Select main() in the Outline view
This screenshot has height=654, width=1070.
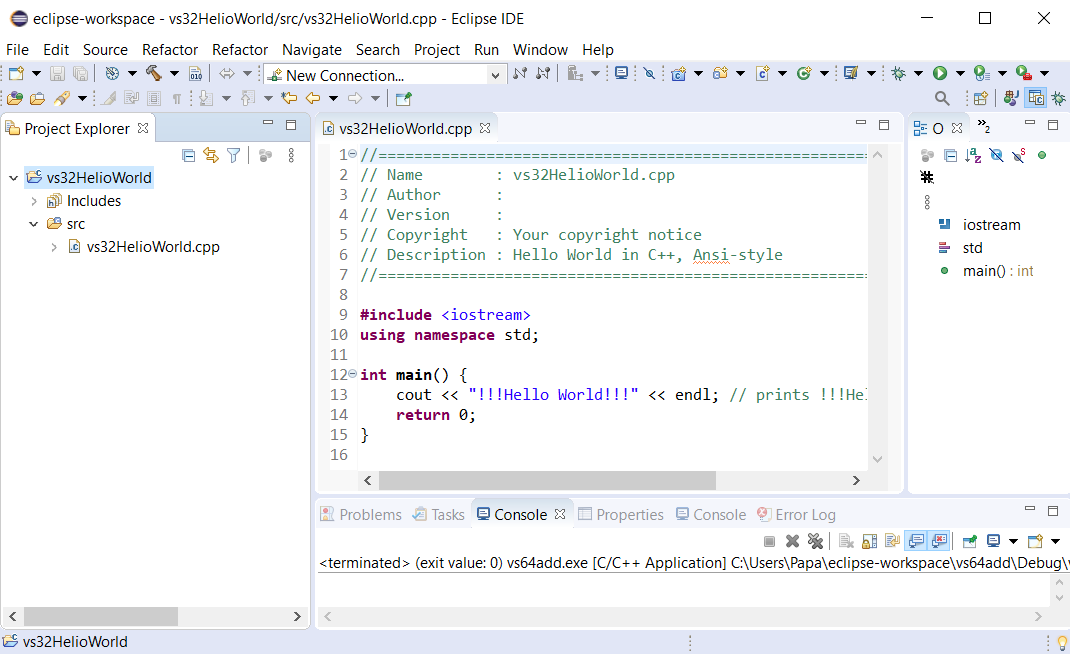point(987,271)
